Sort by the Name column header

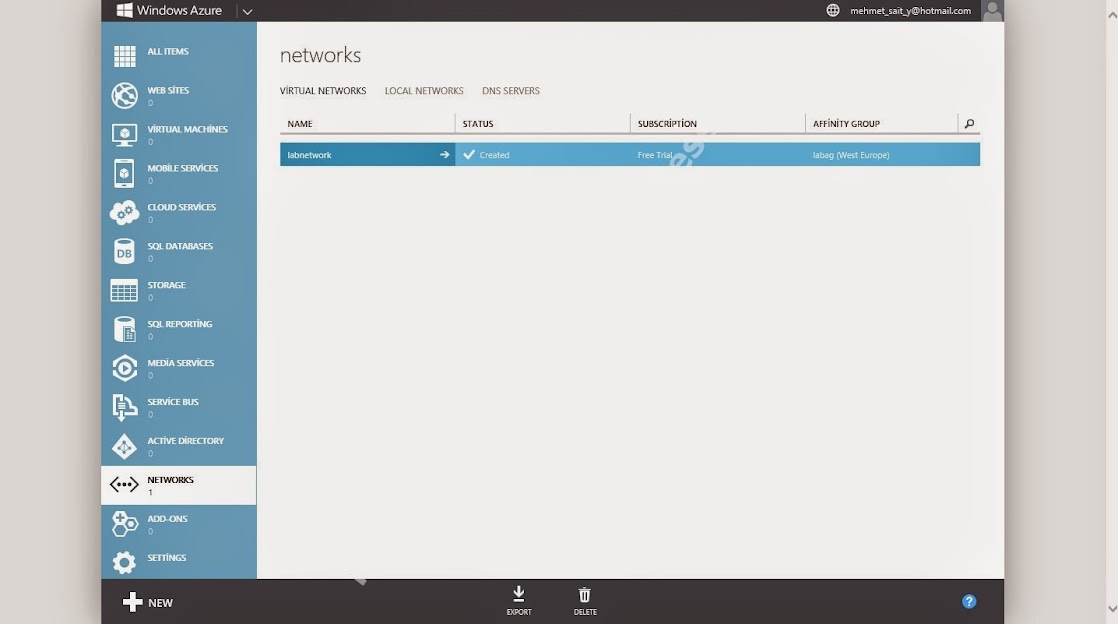[300, 124]
